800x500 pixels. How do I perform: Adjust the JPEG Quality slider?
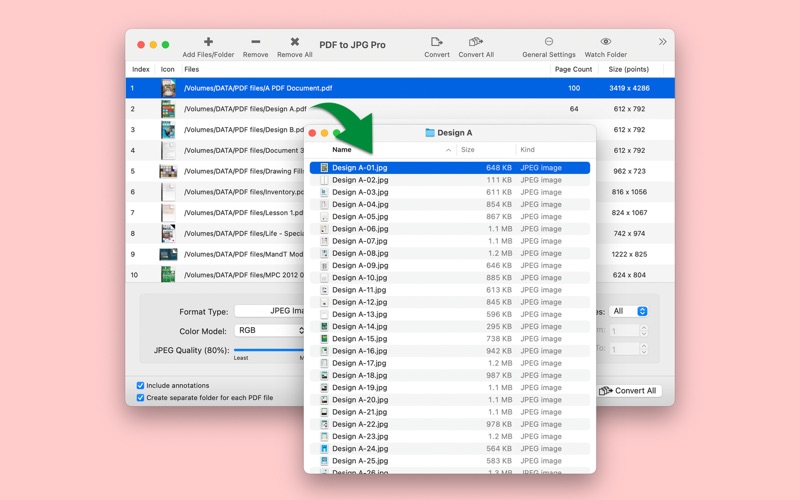[268, 350]
